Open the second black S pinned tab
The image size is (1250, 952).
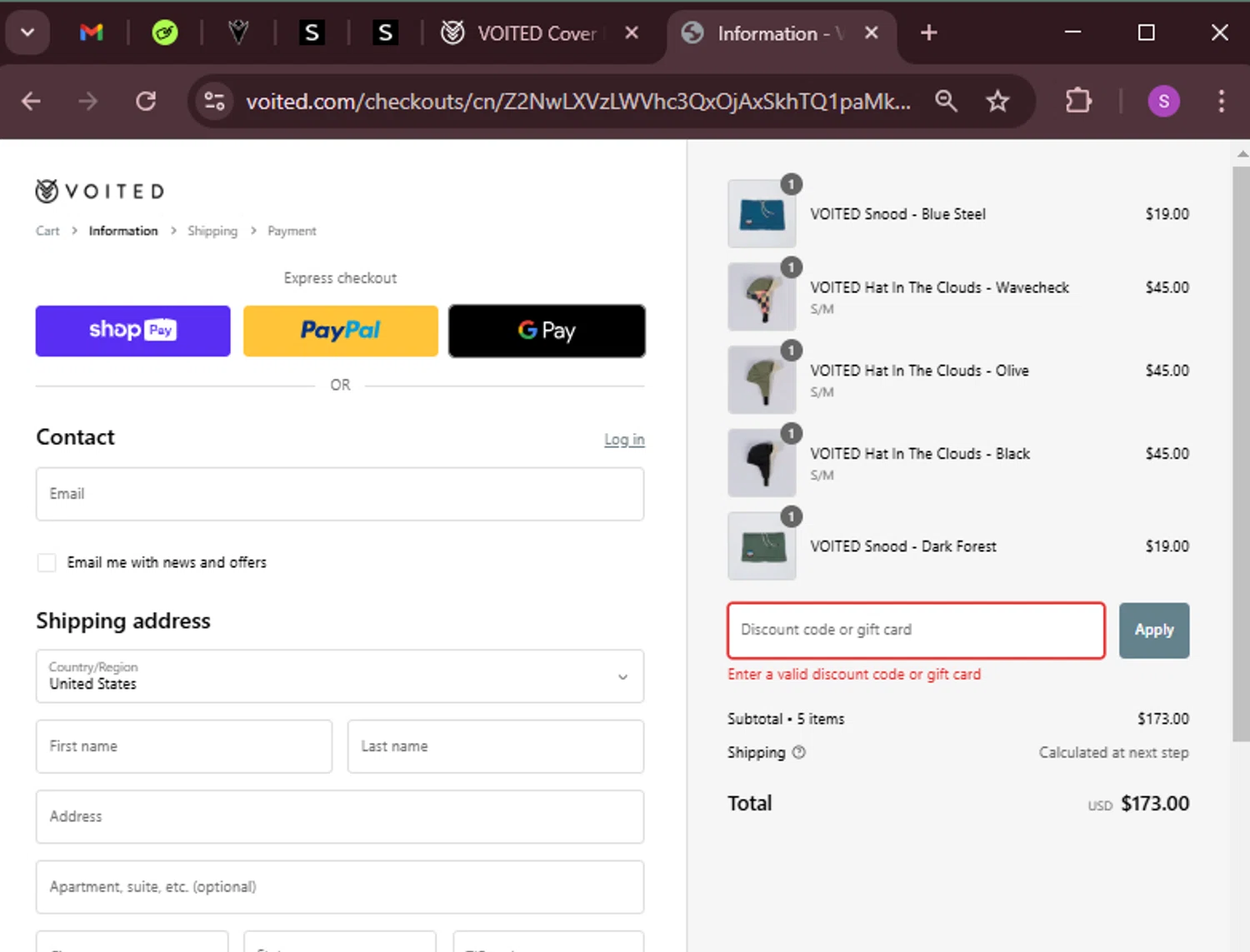coord(385,33)
